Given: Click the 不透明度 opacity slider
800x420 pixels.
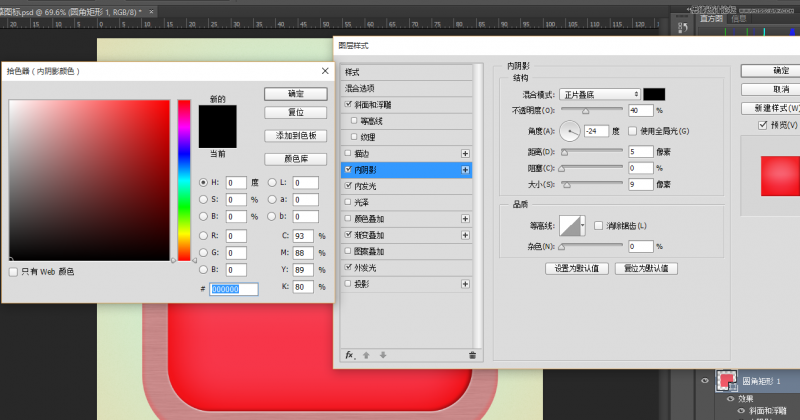Looking at the screenshot, I should (x=592, y=110).
